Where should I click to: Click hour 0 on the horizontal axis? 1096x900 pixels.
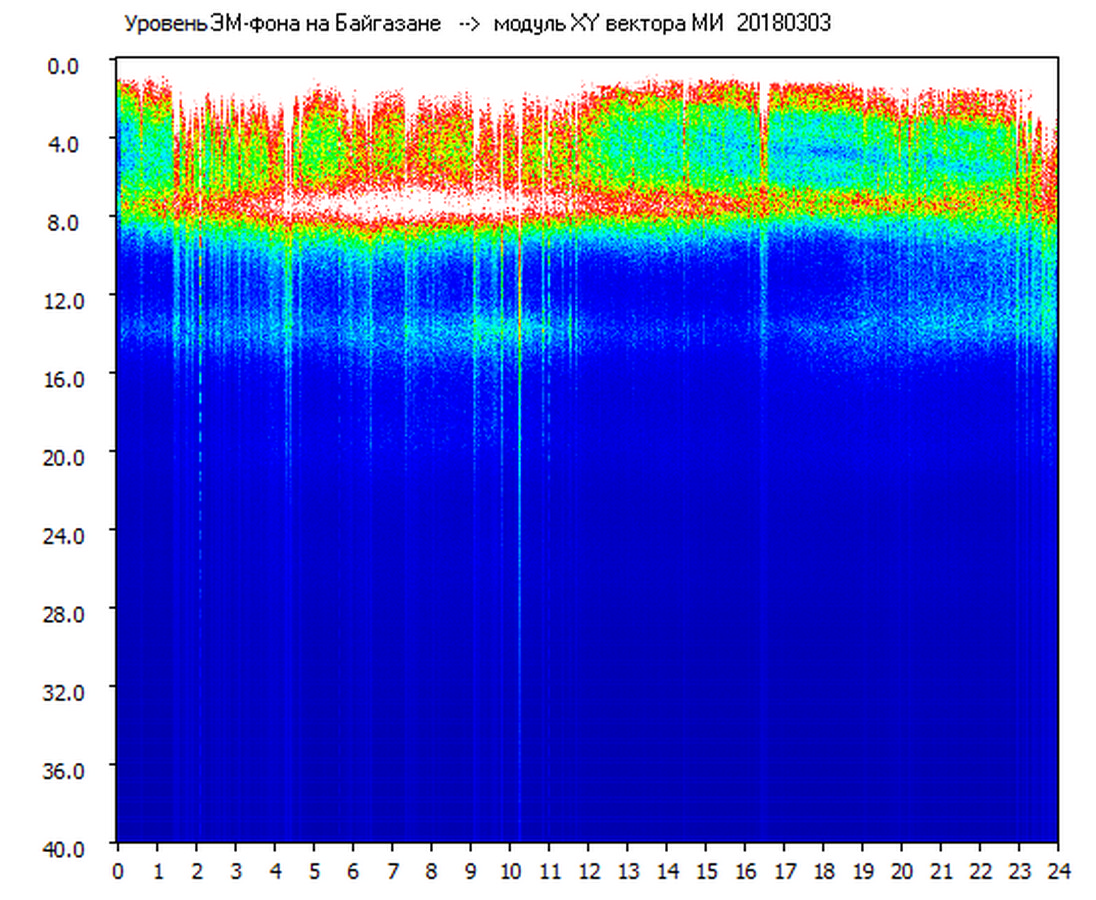coord(118,871)
